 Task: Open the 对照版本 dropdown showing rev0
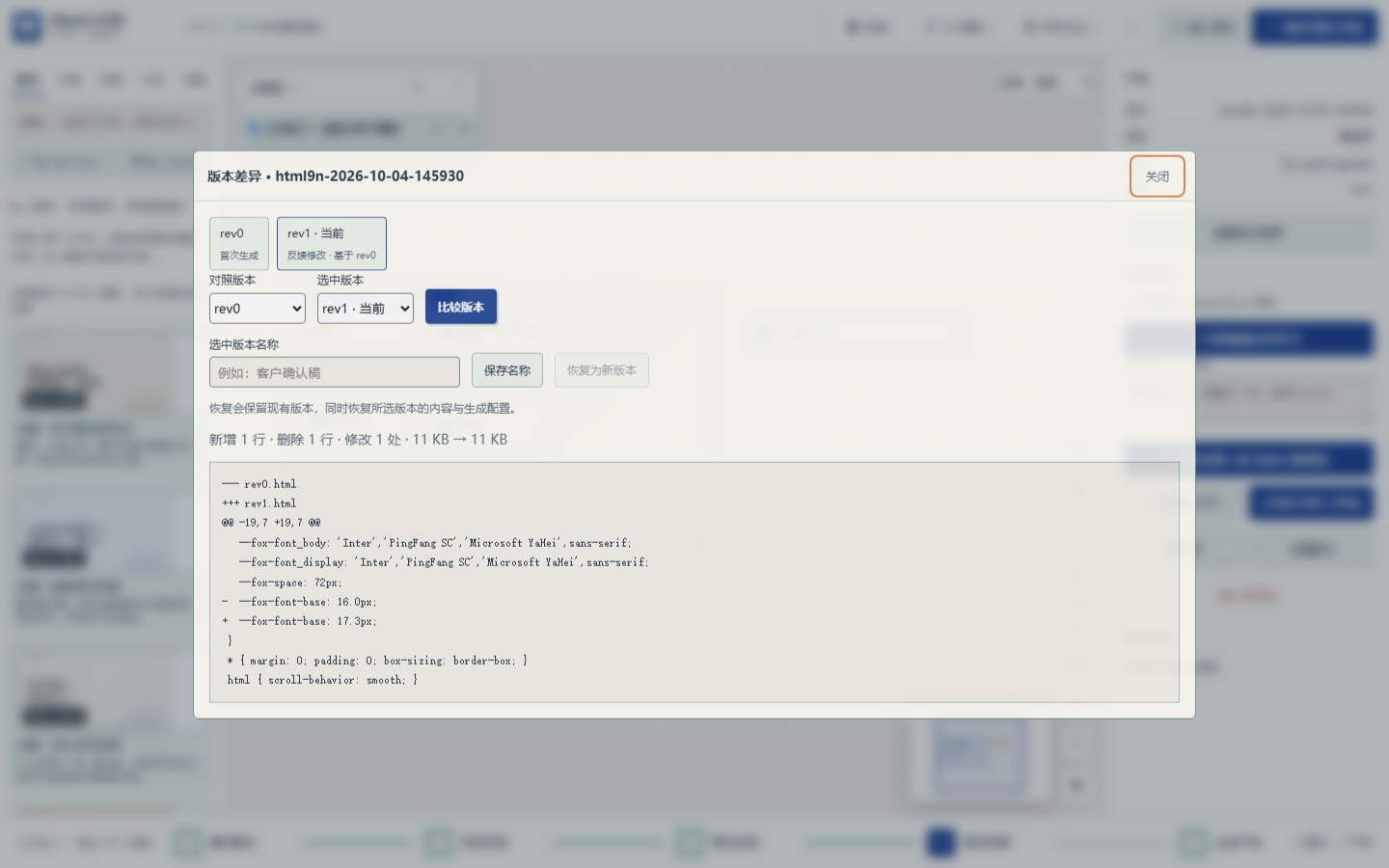pos(258,309)
